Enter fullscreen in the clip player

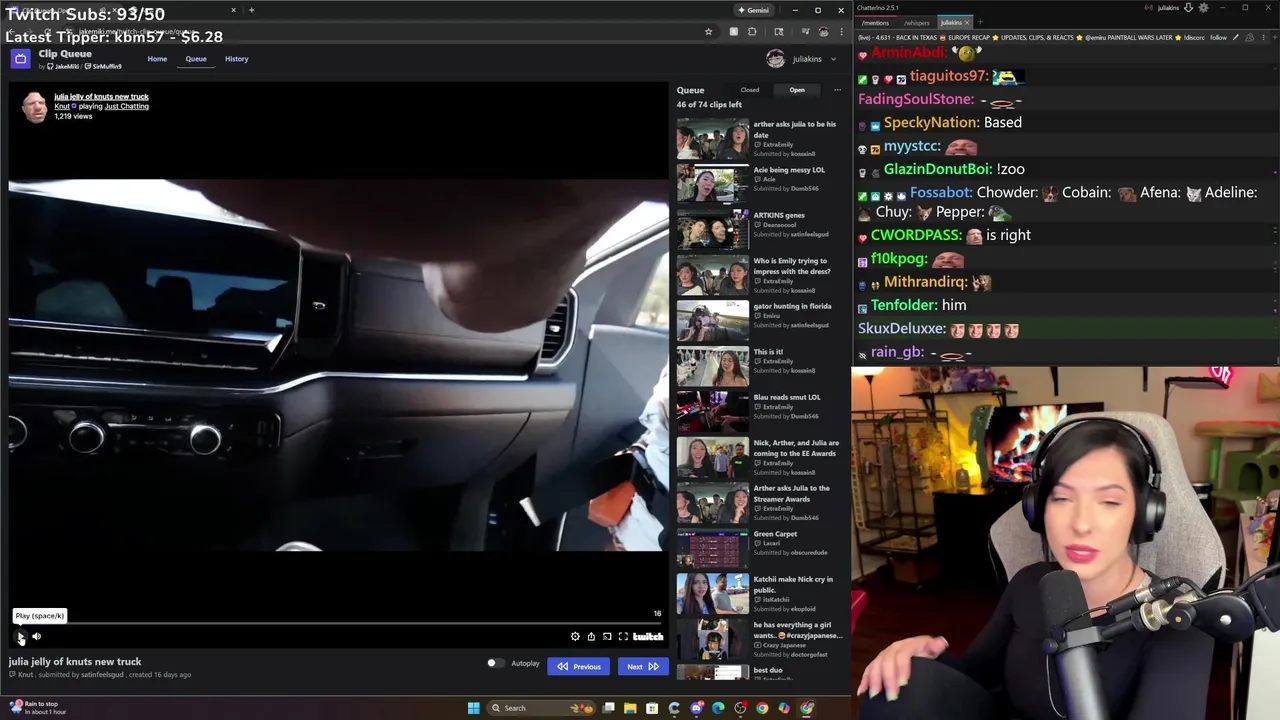tap(623, 637)
